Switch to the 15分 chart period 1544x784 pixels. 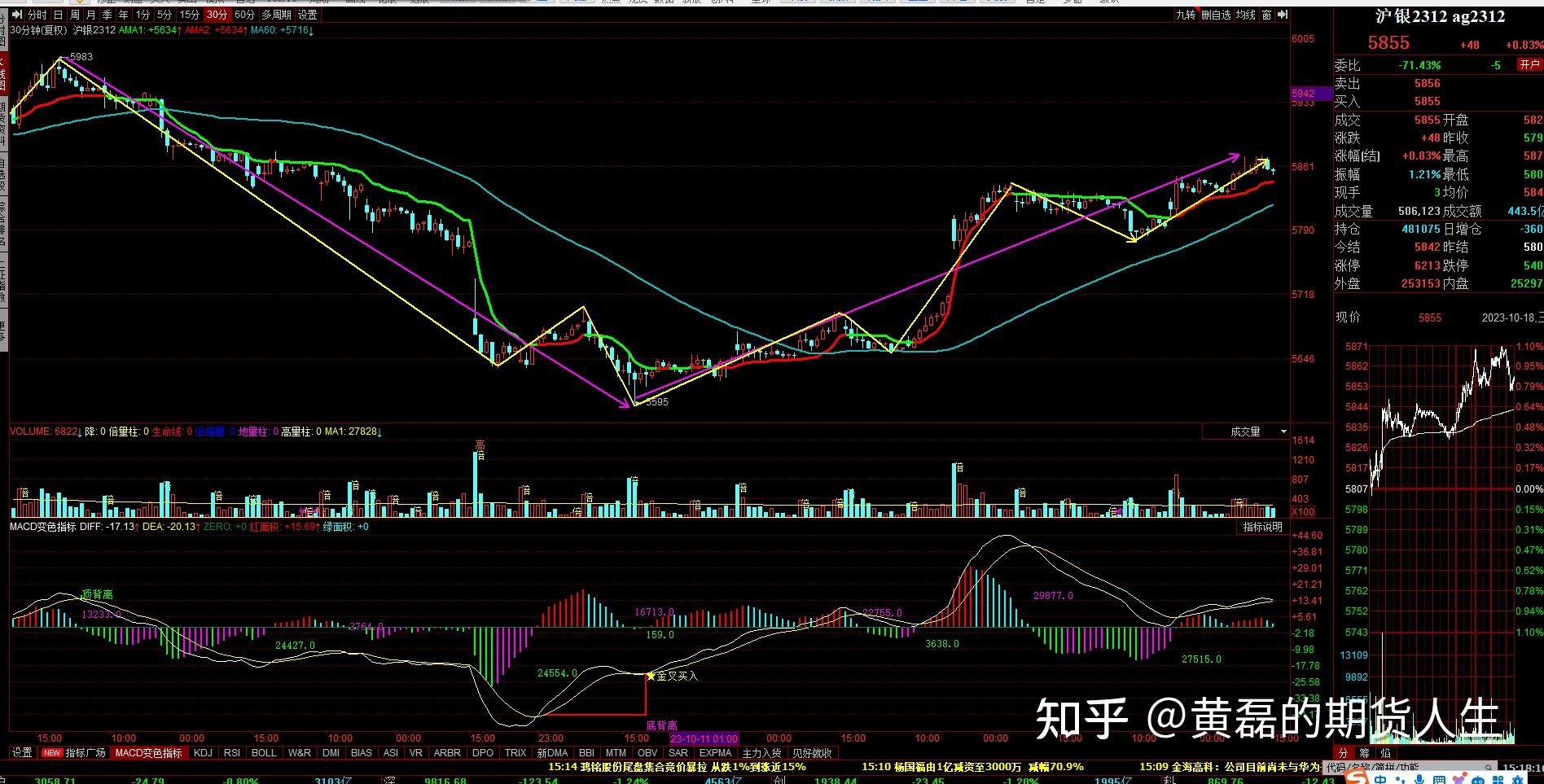click(190, 15)
